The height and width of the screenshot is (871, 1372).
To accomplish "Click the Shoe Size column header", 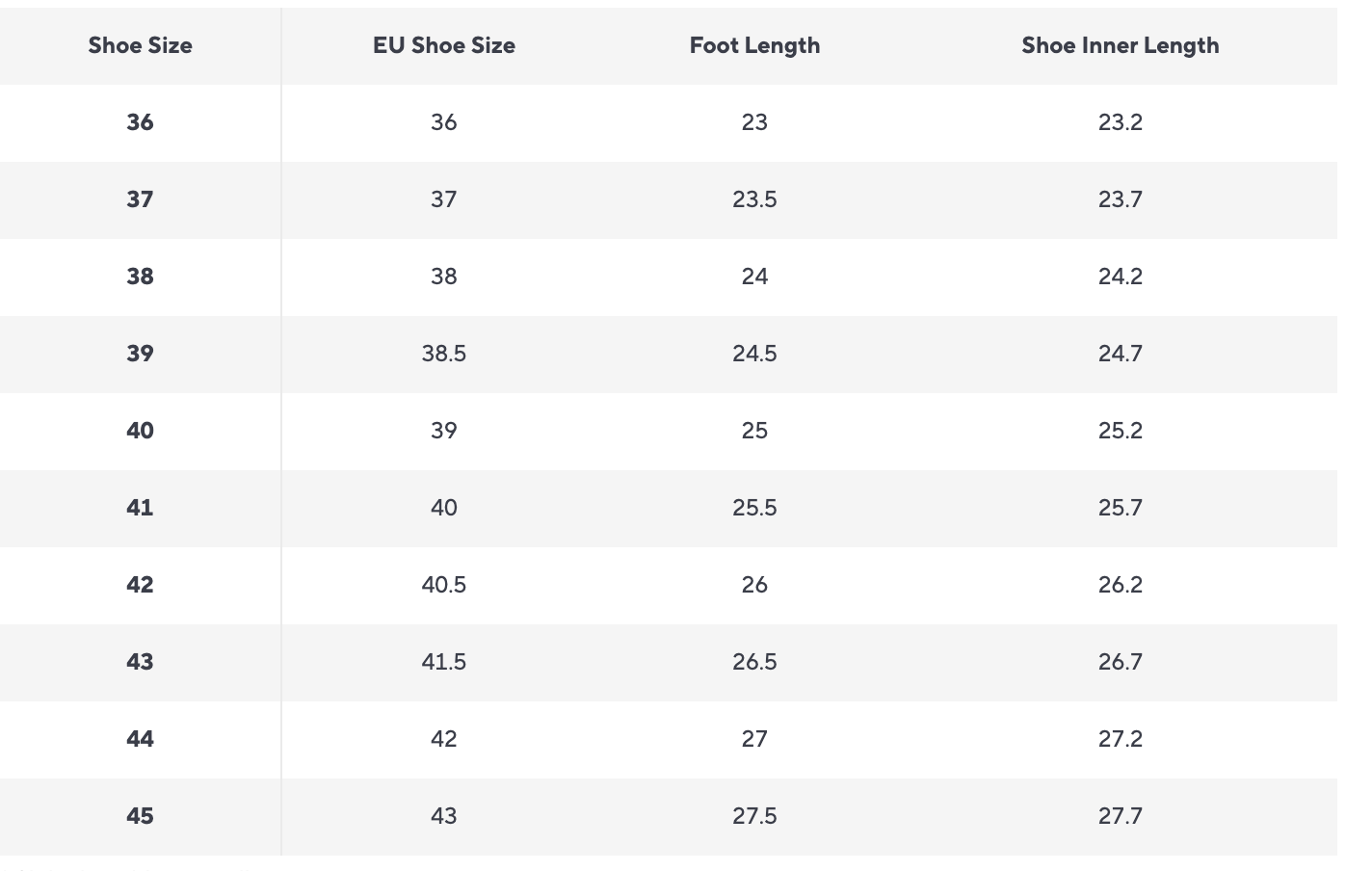I will 140,45.
